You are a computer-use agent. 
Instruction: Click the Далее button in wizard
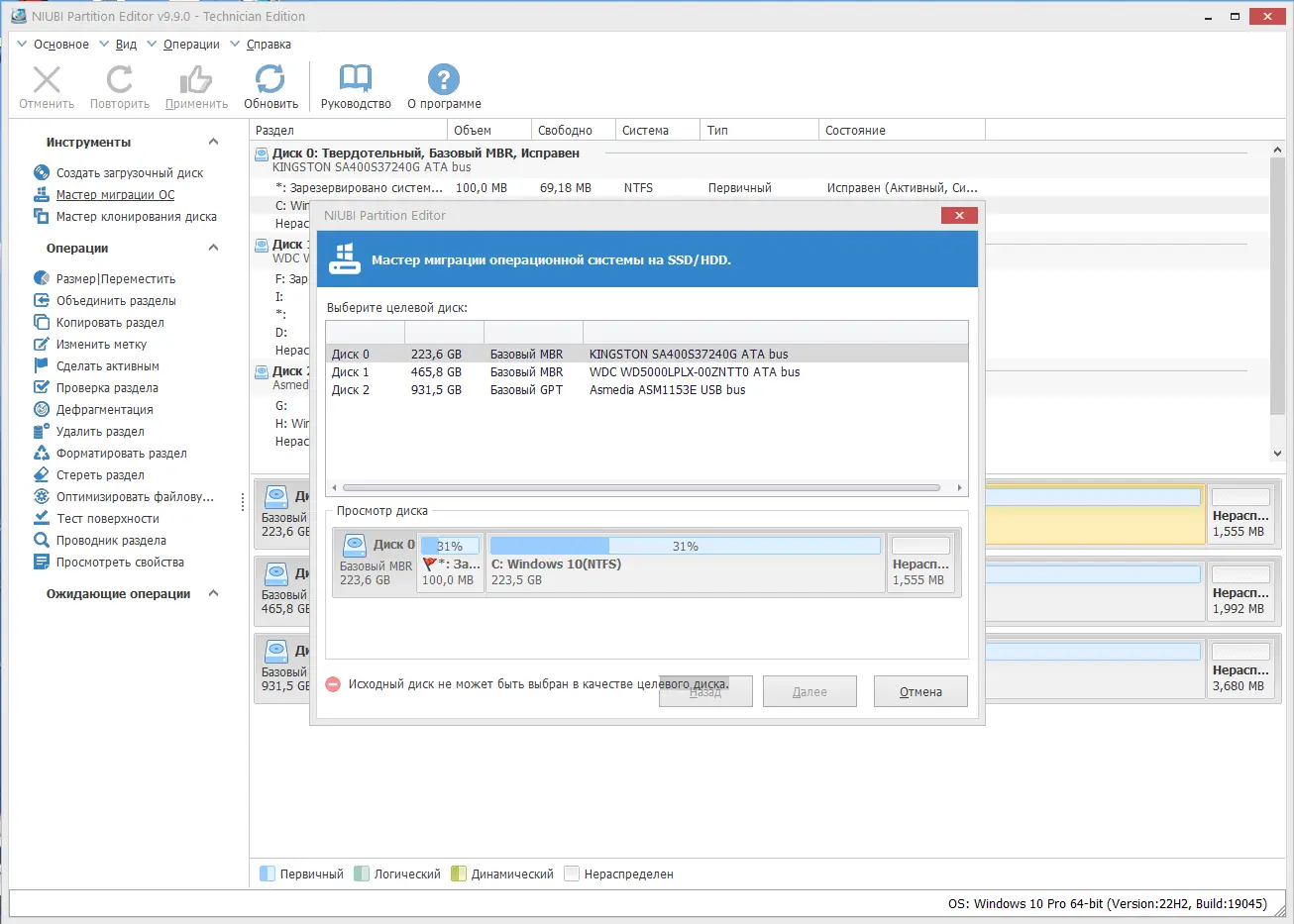coord(809,692)
